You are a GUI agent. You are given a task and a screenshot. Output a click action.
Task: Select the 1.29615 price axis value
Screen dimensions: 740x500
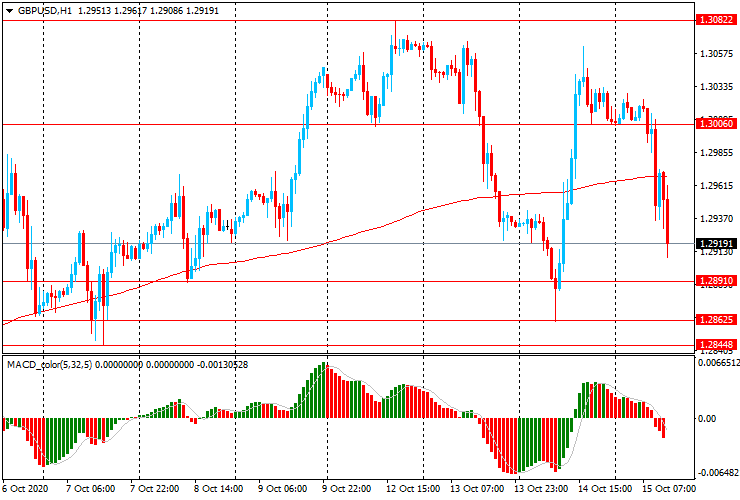click(717, 186)
